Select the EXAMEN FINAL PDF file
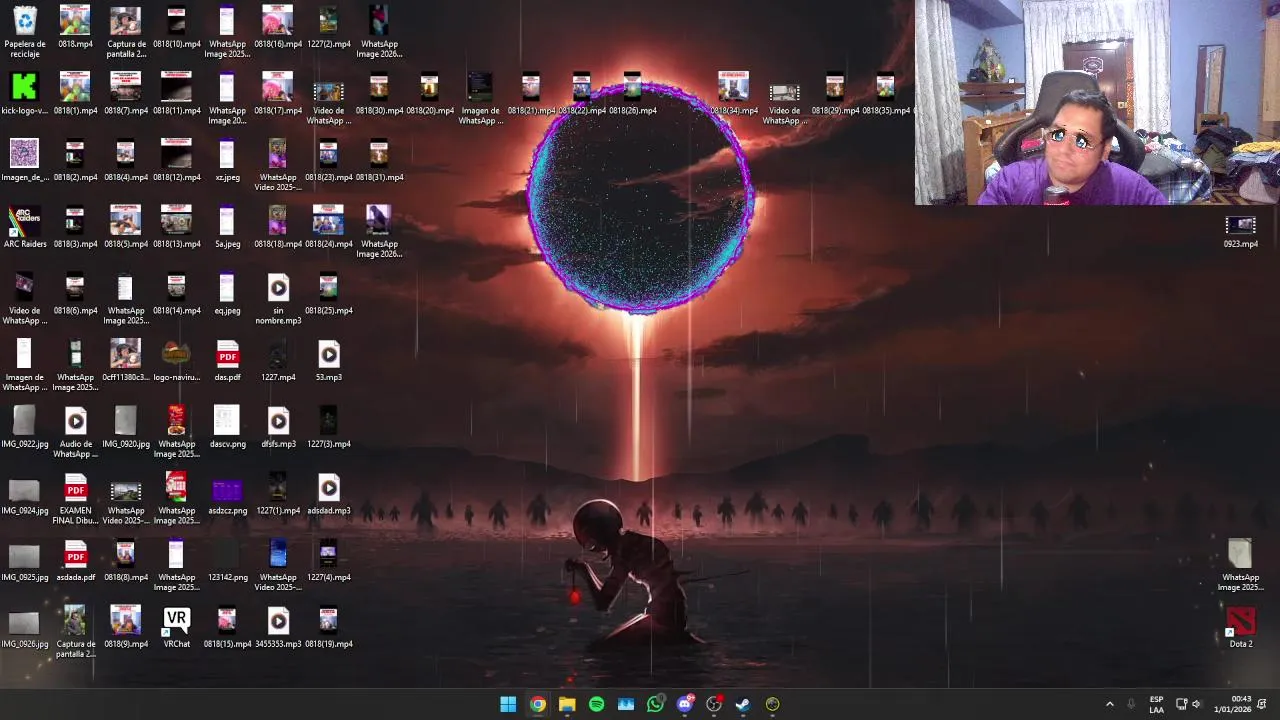The height and width of the screenshot is (720, 1280). point(75,499)
